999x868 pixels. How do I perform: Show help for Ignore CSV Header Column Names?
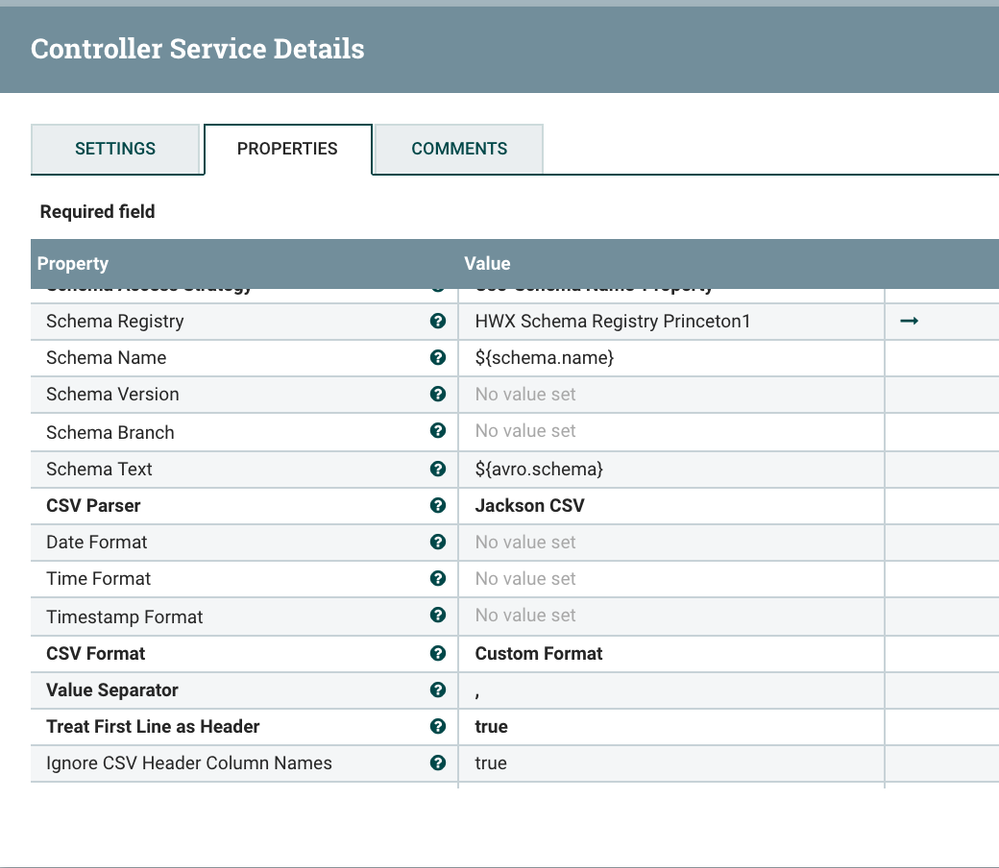(438, 763)
